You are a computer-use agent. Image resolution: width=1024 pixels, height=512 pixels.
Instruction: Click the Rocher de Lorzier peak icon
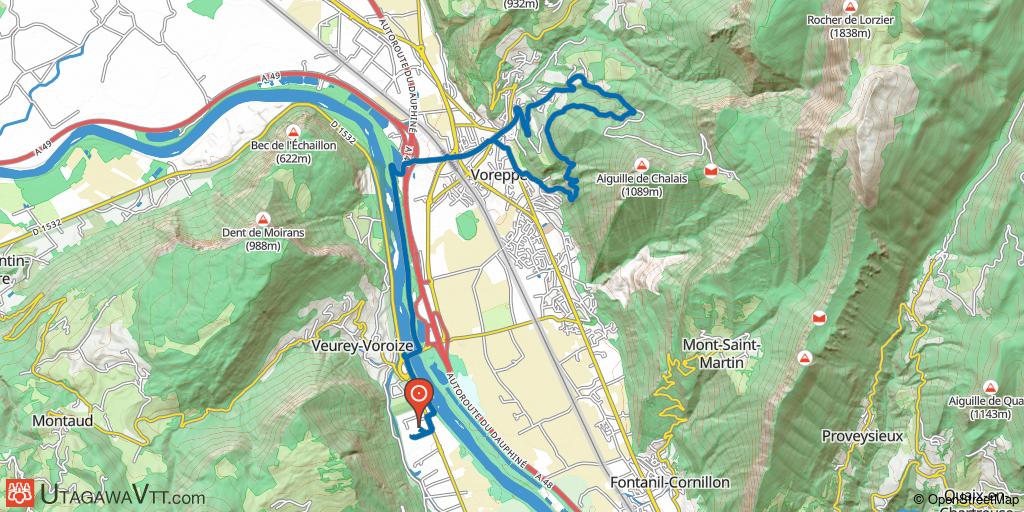(850, 7)
